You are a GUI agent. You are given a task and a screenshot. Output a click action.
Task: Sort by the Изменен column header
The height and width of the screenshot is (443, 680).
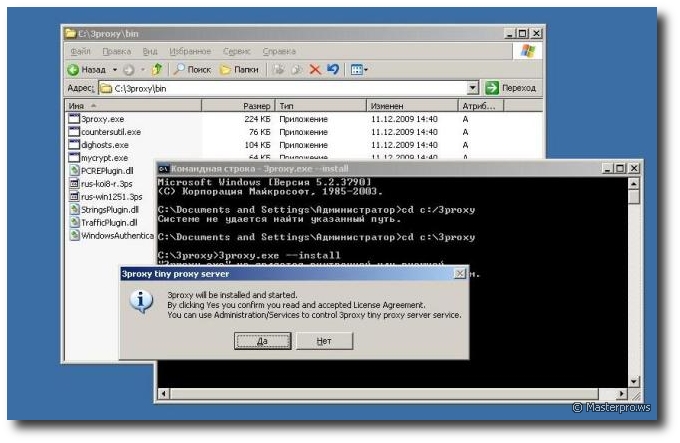(x=412, y=105)
